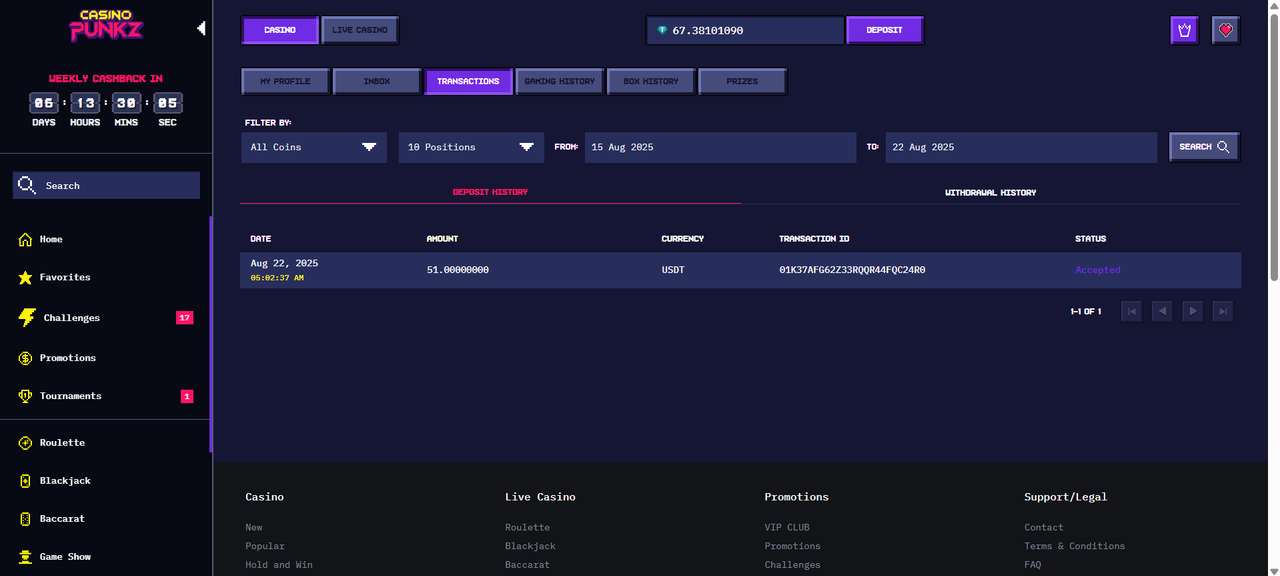Select the Transactions tab
This screenshot has width=1280, height=576.
pos(468,81)
